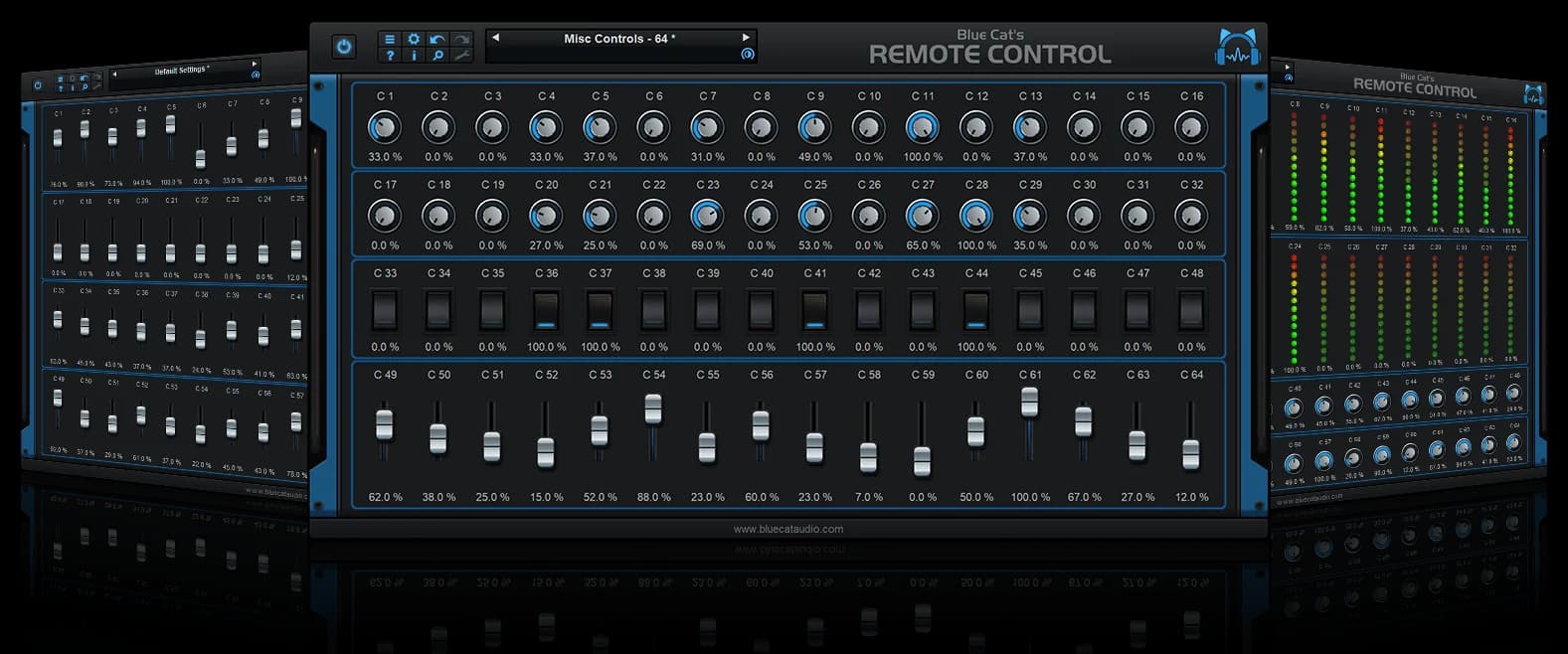The width and height of the screenshot is (1568, 654).
Task: Enable switch C 34
Action: [438, 311]
